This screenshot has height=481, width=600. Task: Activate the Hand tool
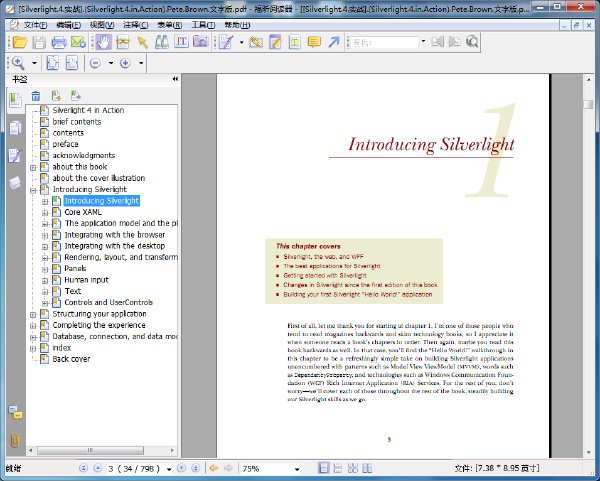point(103,42)
